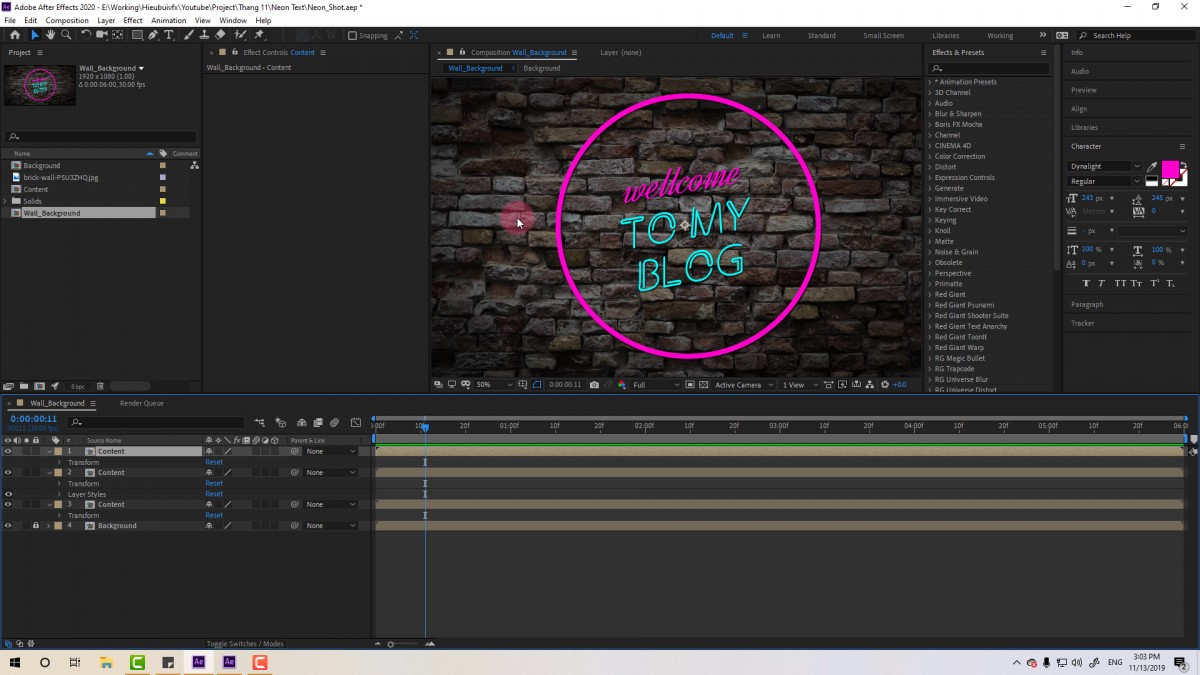Image resolution: width=1200 pixels, height=675 pixels.
Task: Reset Transform of layer 1 Content
Action: 214,462
